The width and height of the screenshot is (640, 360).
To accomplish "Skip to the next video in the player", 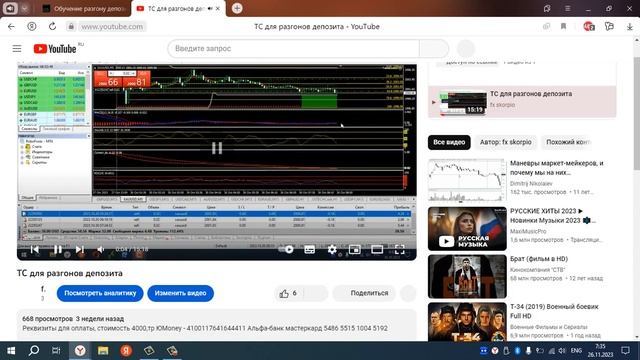I will click(x=80, y=249).
